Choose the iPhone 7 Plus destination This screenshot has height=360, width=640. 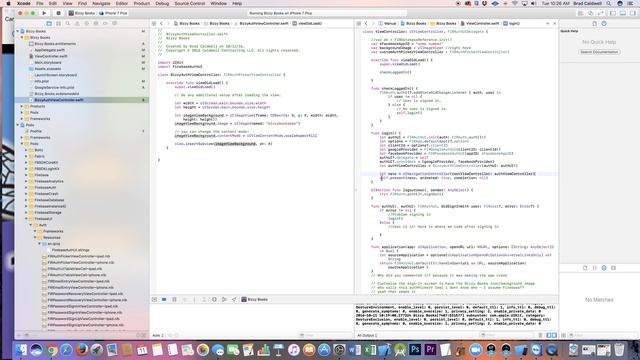[114, 13]
